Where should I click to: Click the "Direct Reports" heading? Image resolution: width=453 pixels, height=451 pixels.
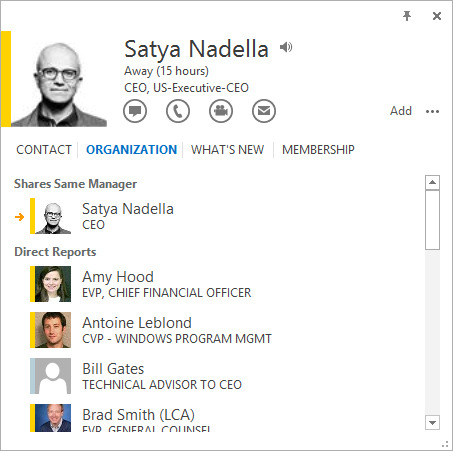(x=55, y=252)
